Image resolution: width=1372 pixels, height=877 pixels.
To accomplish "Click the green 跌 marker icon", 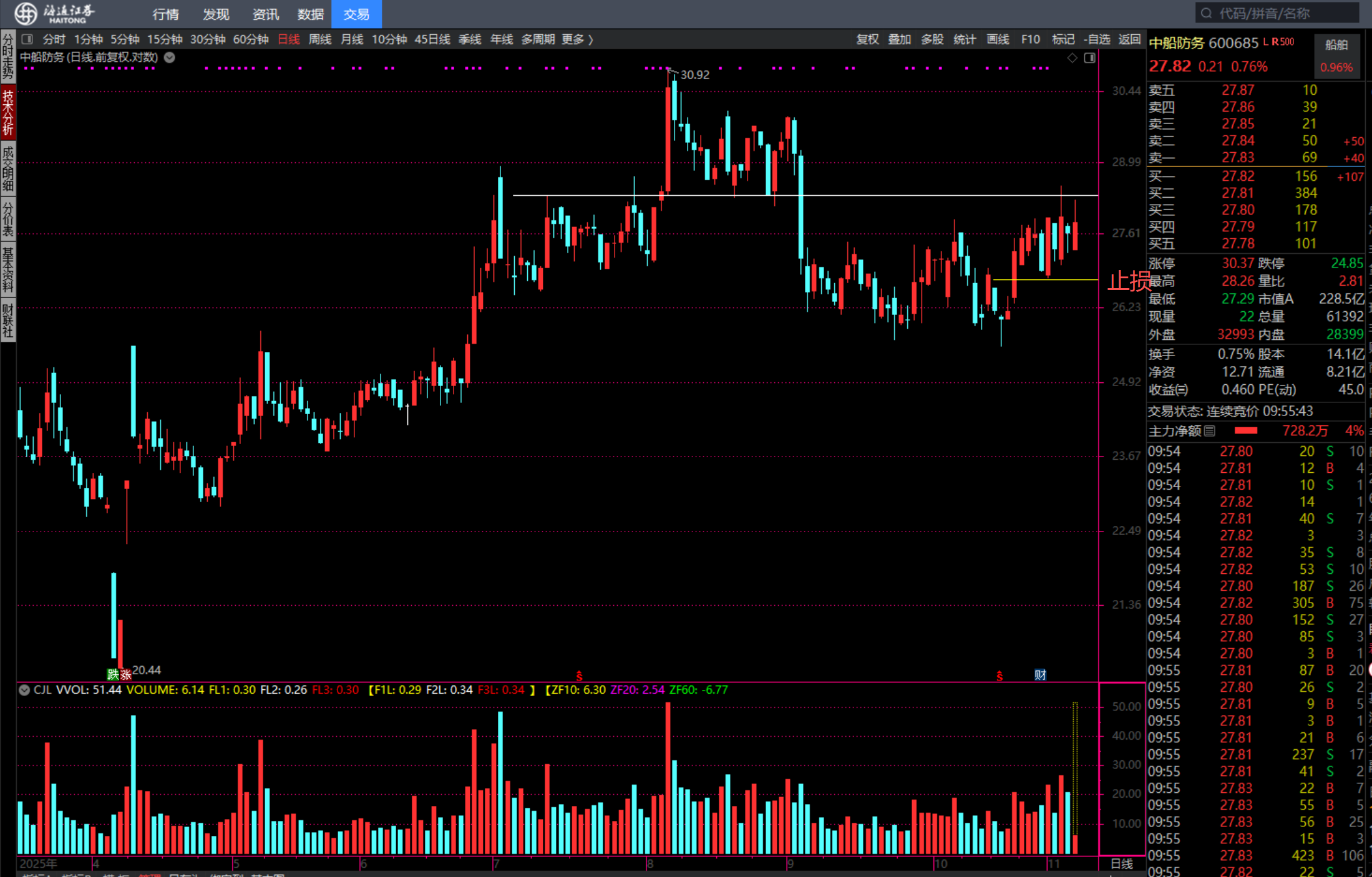I will [x=113, y=674].
